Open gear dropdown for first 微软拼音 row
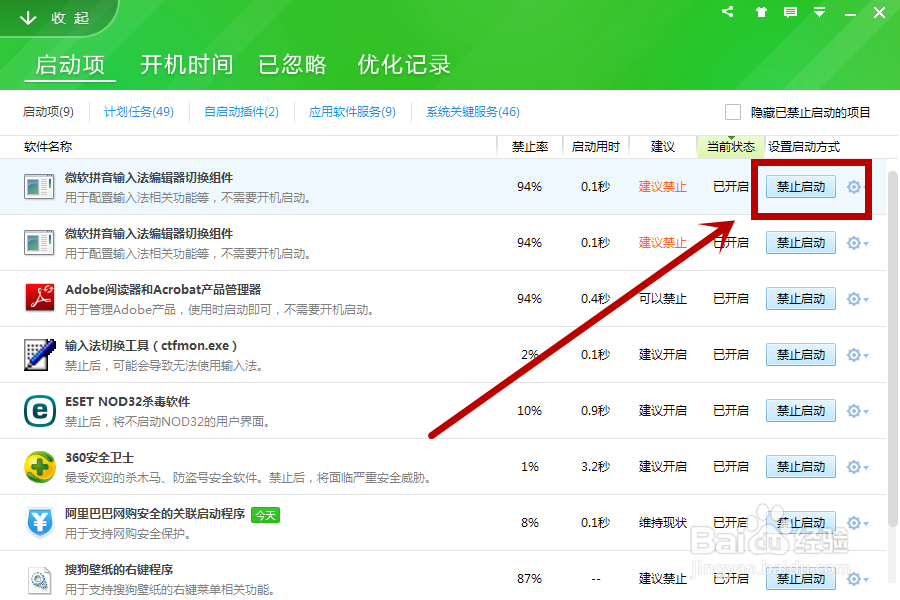 [x=858, y=187]
